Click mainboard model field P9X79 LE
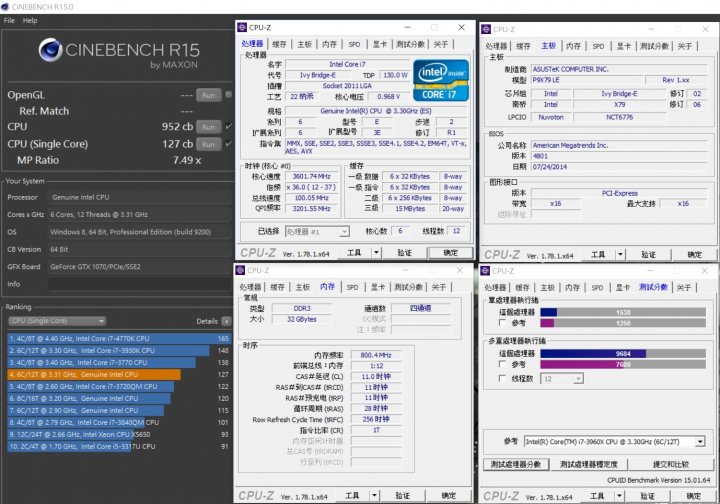Image resolution: width=720 pixels, height=504 pixels. point(586,80)
